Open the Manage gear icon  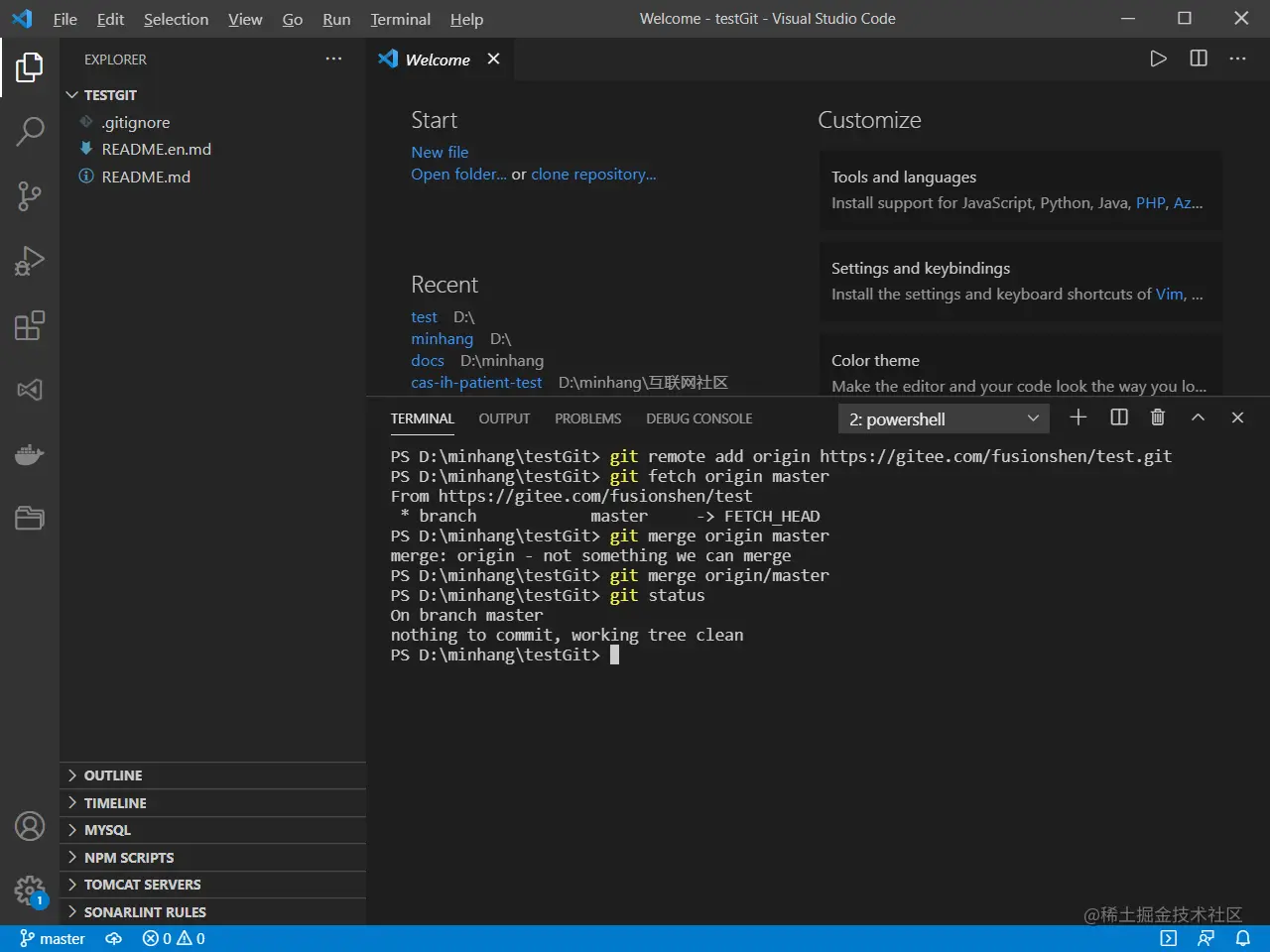30,891
